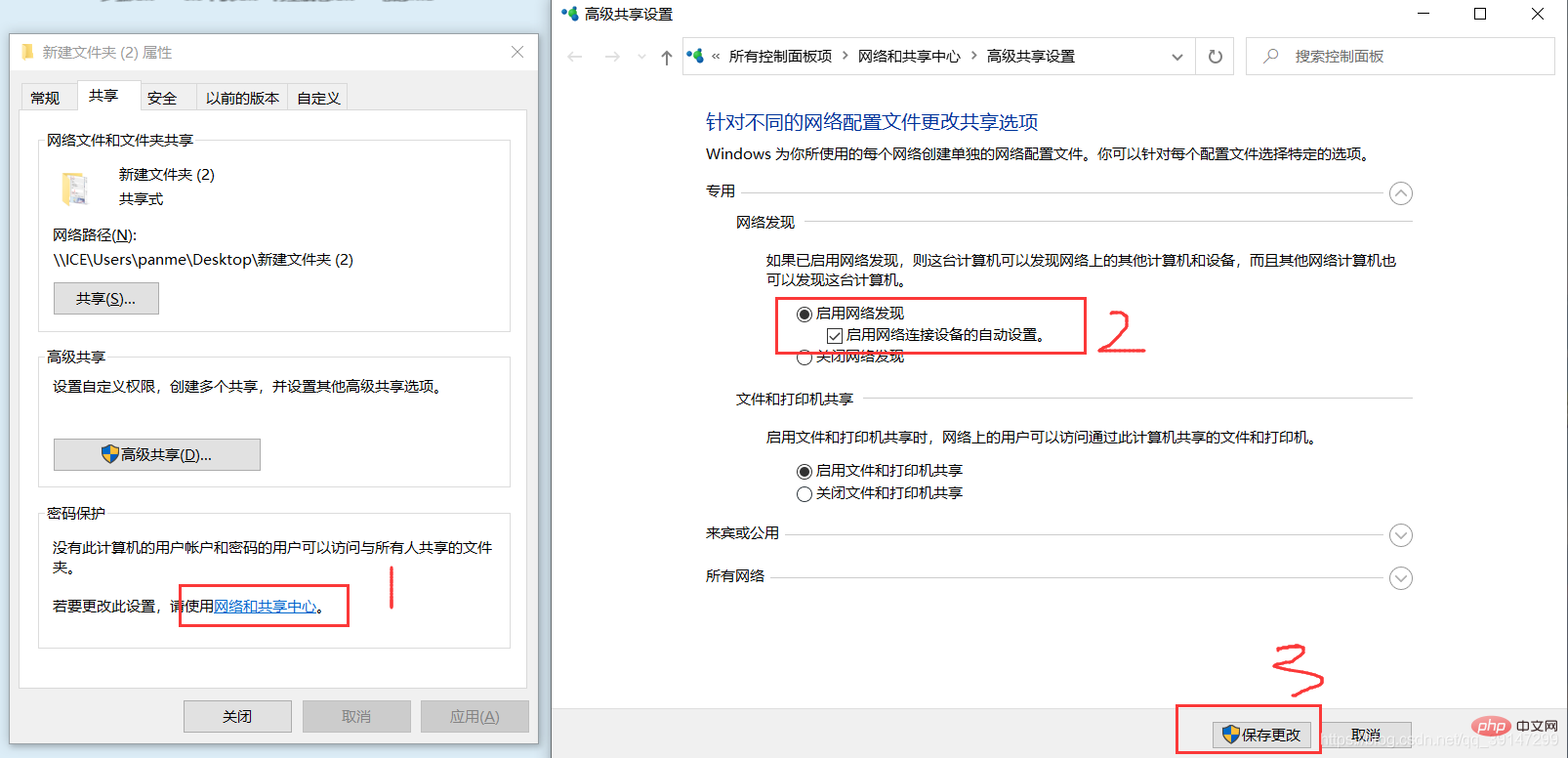Focus the Search Control Panel field
The height and width of the screenshot is (758, 1568).
point(1400,57)
